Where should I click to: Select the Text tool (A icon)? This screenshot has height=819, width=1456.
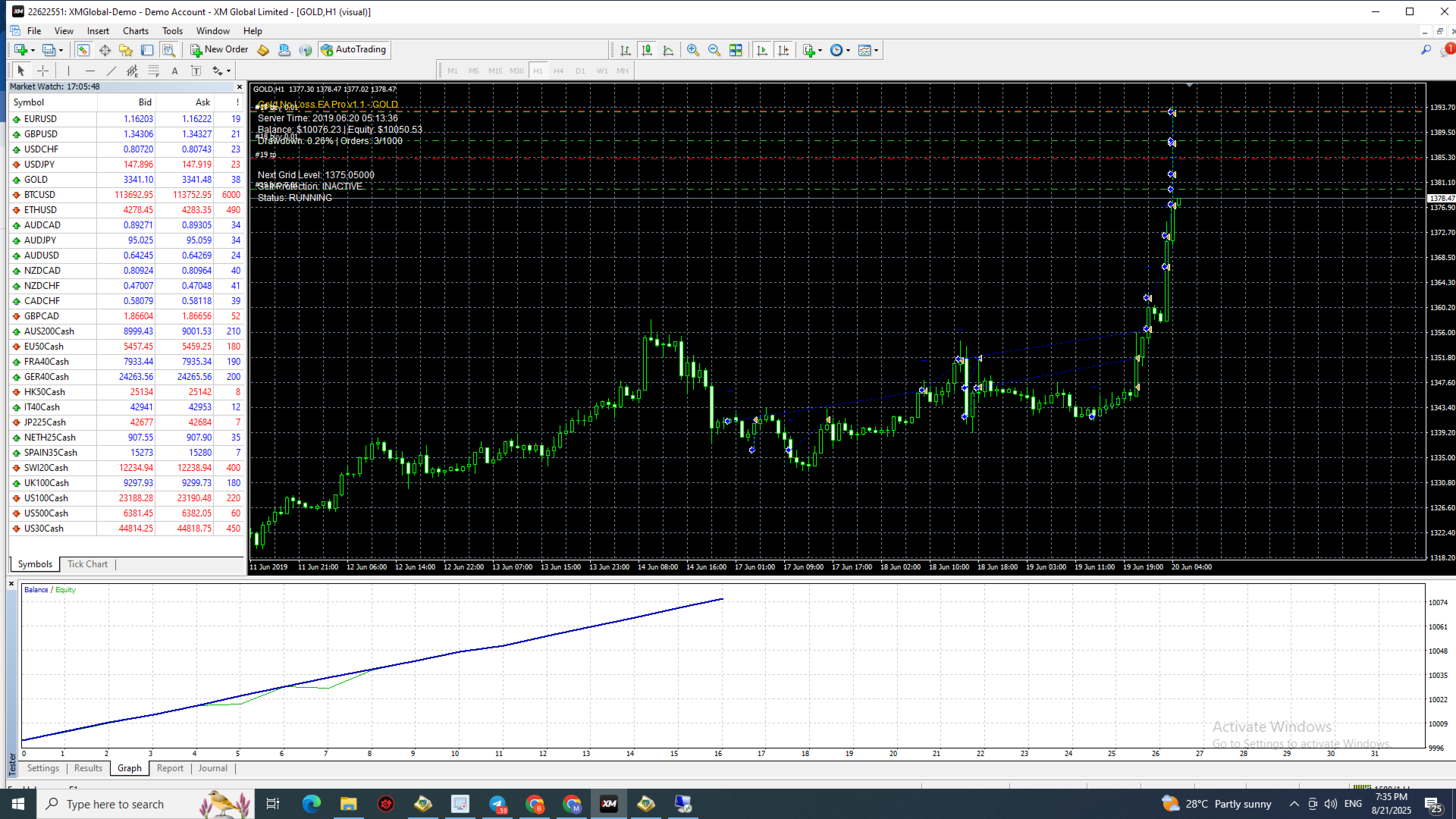pyautogui.click(x=175, y=71)
